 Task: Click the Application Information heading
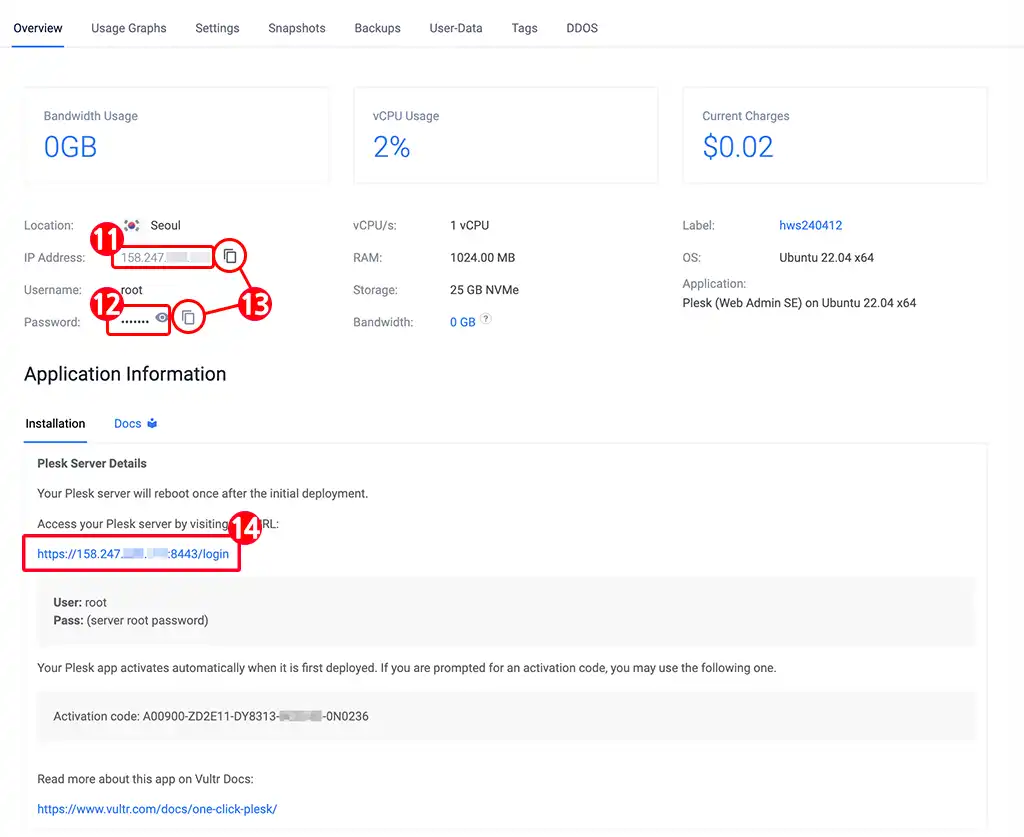coord(125,374)
